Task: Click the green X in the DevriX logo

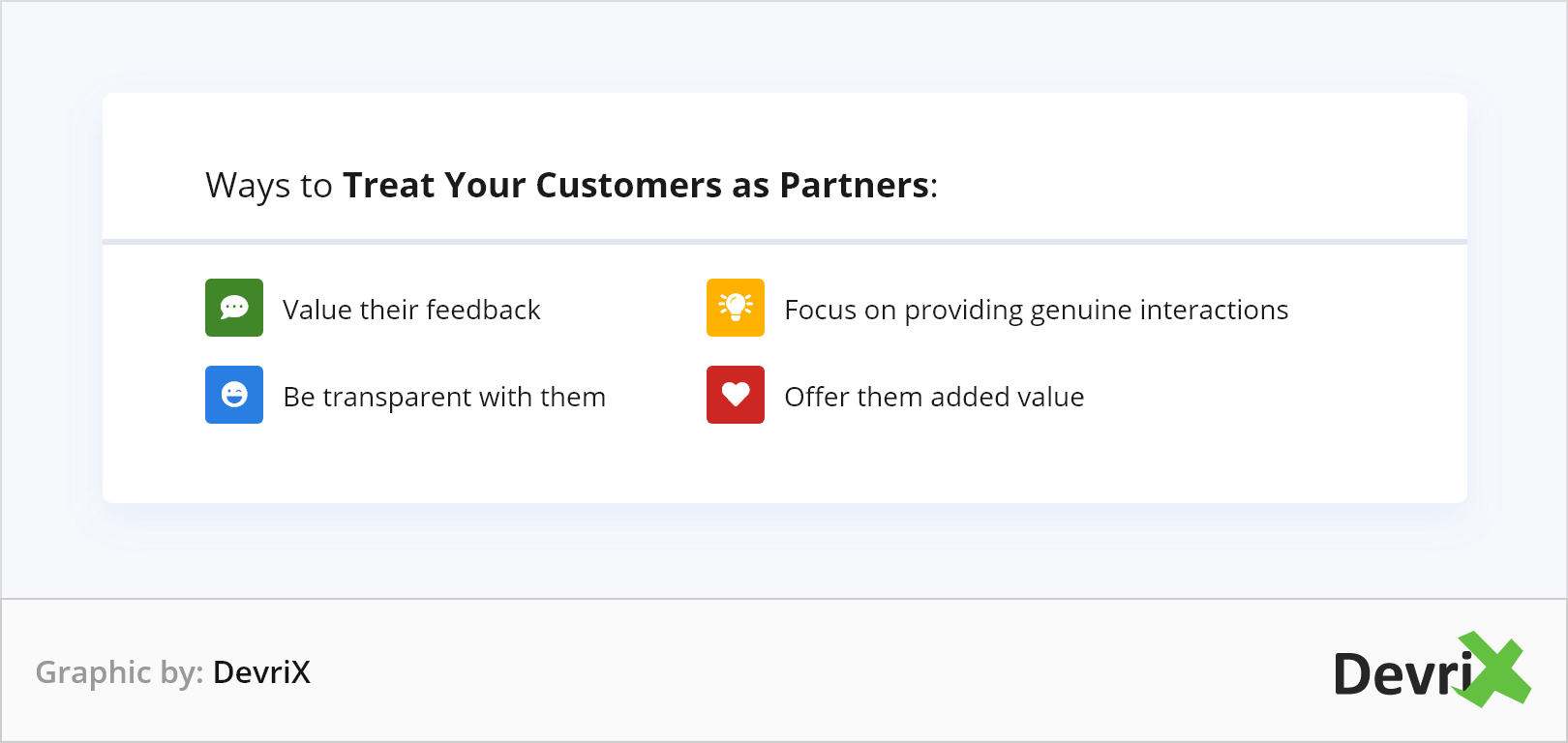Action: [1494, 669]
